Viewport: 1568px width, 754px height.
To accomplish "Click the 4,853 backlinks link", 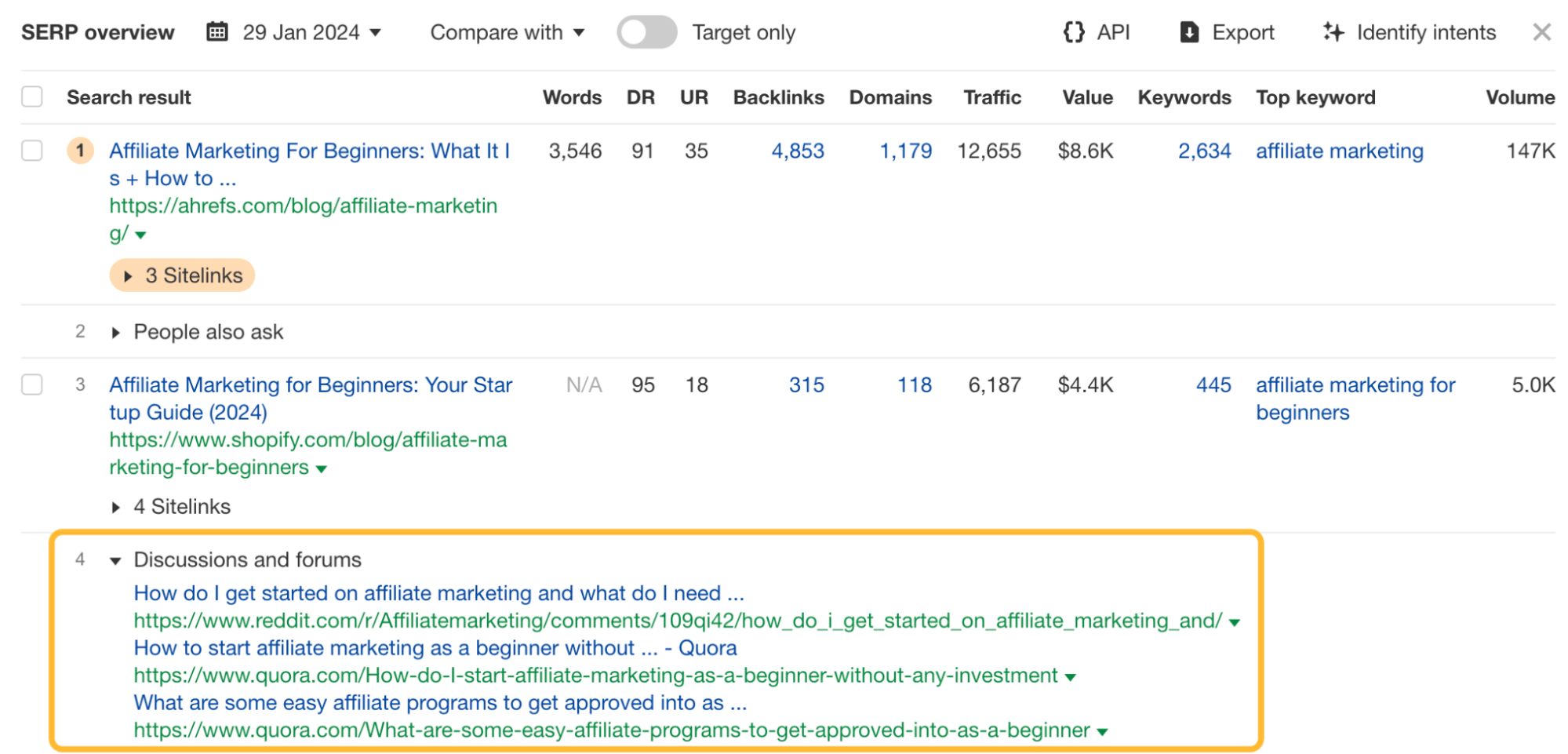I will [799, 151].
